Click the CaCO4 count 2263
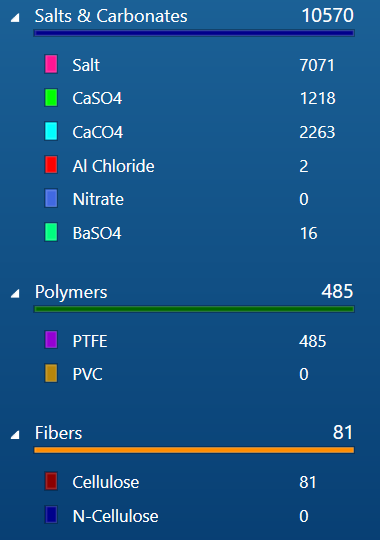 (317, 132)
